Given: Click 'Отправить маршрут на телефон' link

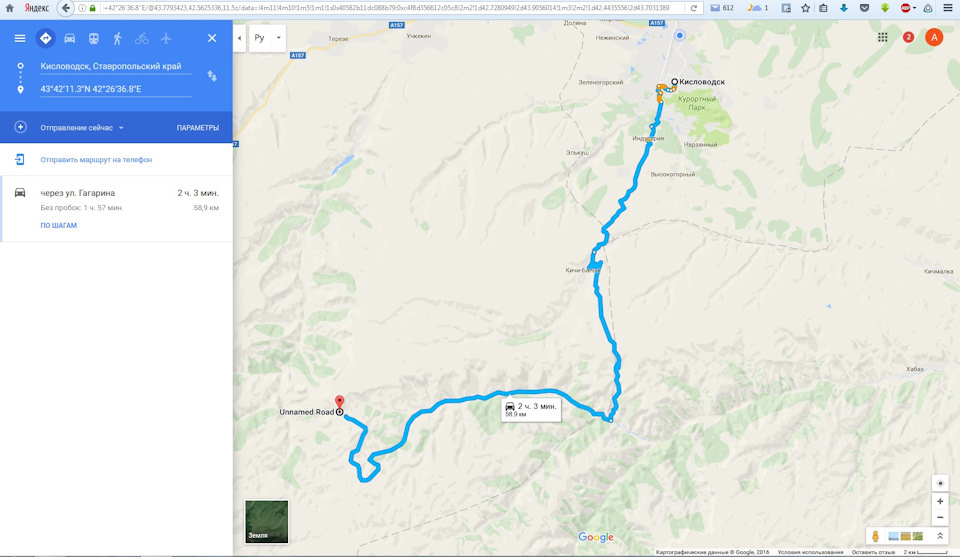Looking at the screenshot, I should [96, 160].
